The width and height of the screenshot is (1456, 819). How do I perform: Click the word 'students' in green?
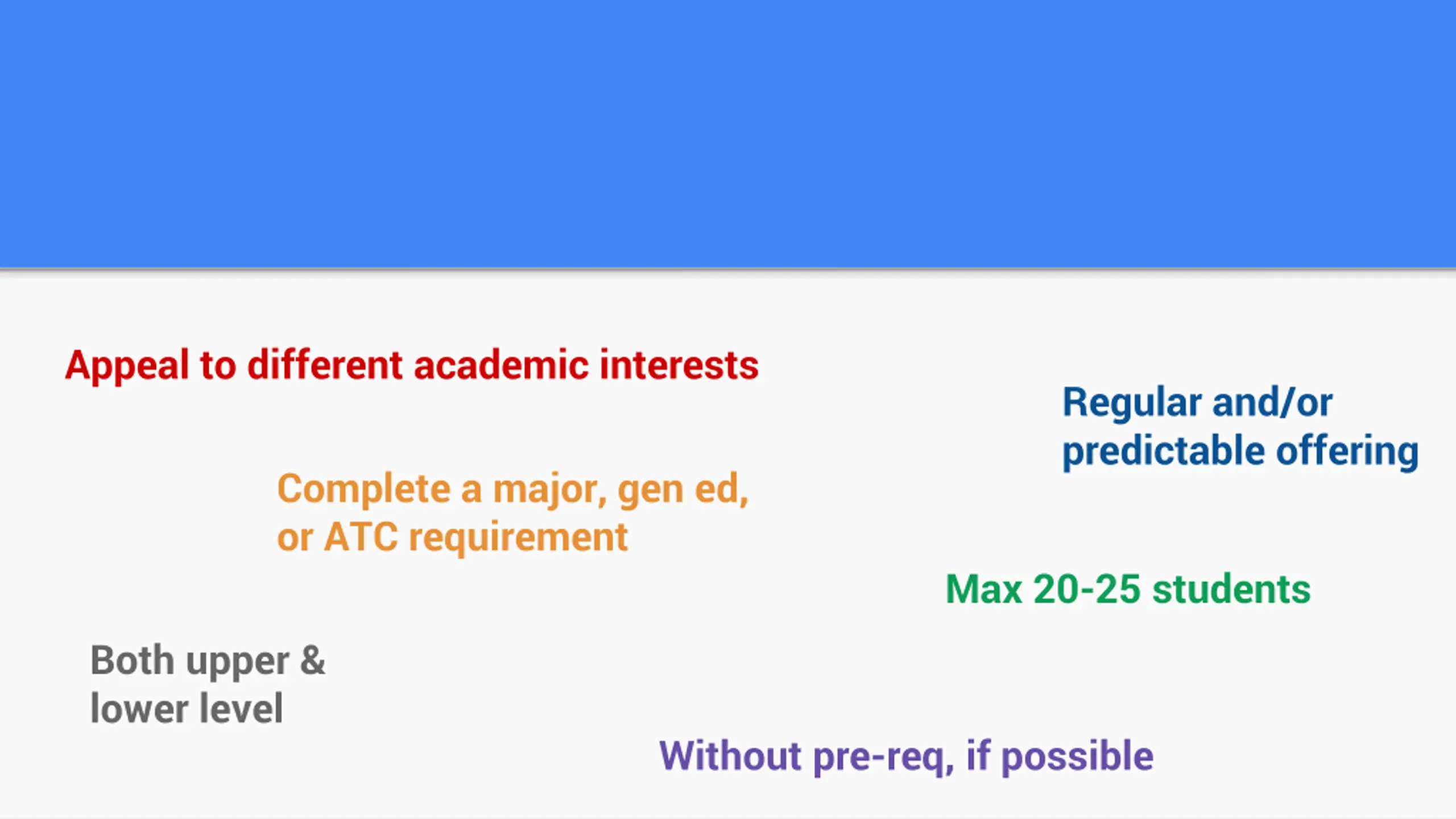[x=1231, y=589]
